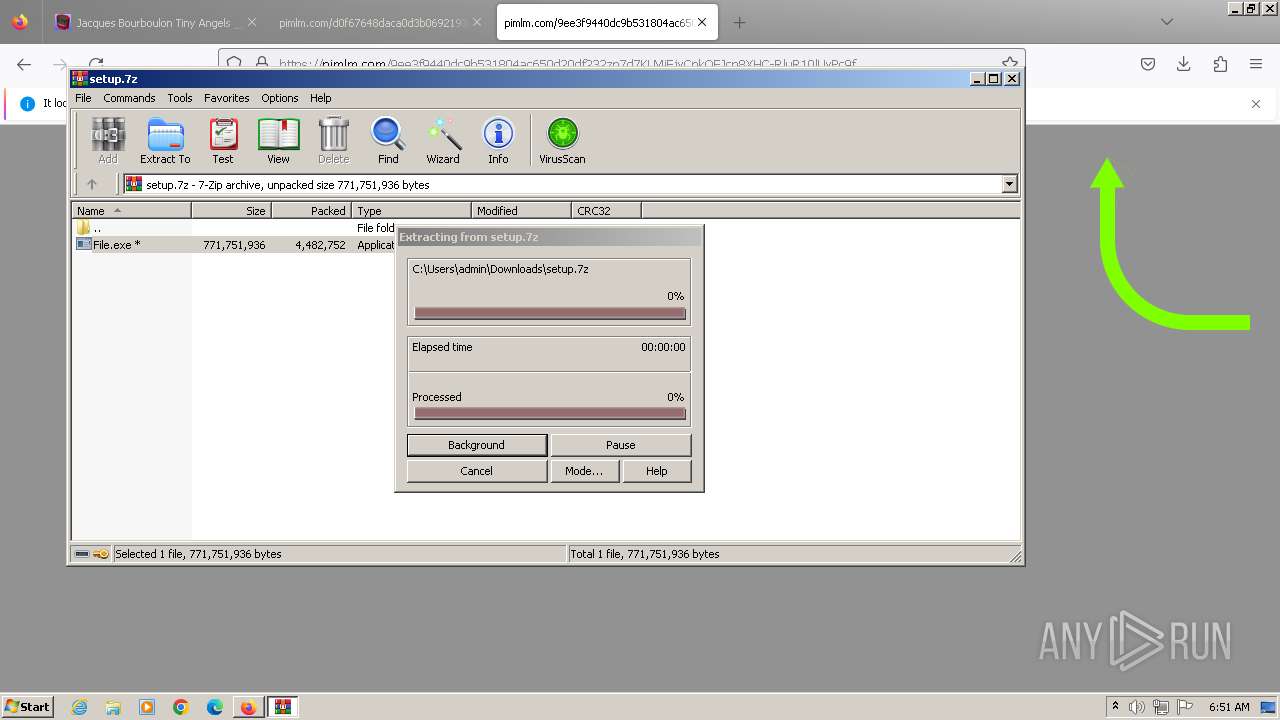Open Firefox application menu
This screenshot has height=720, width=1280.
pyautogui.click(x=1256, y=64)
